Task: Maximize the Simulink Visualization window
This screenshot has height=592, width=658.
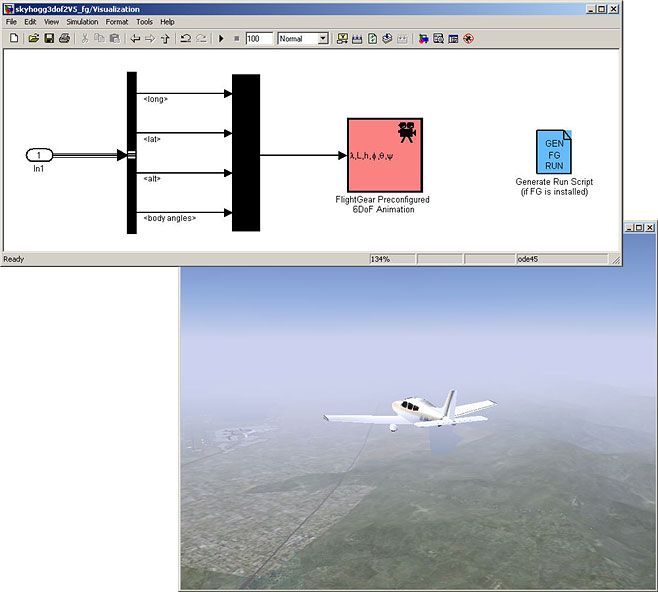Action: pos(602,9)
